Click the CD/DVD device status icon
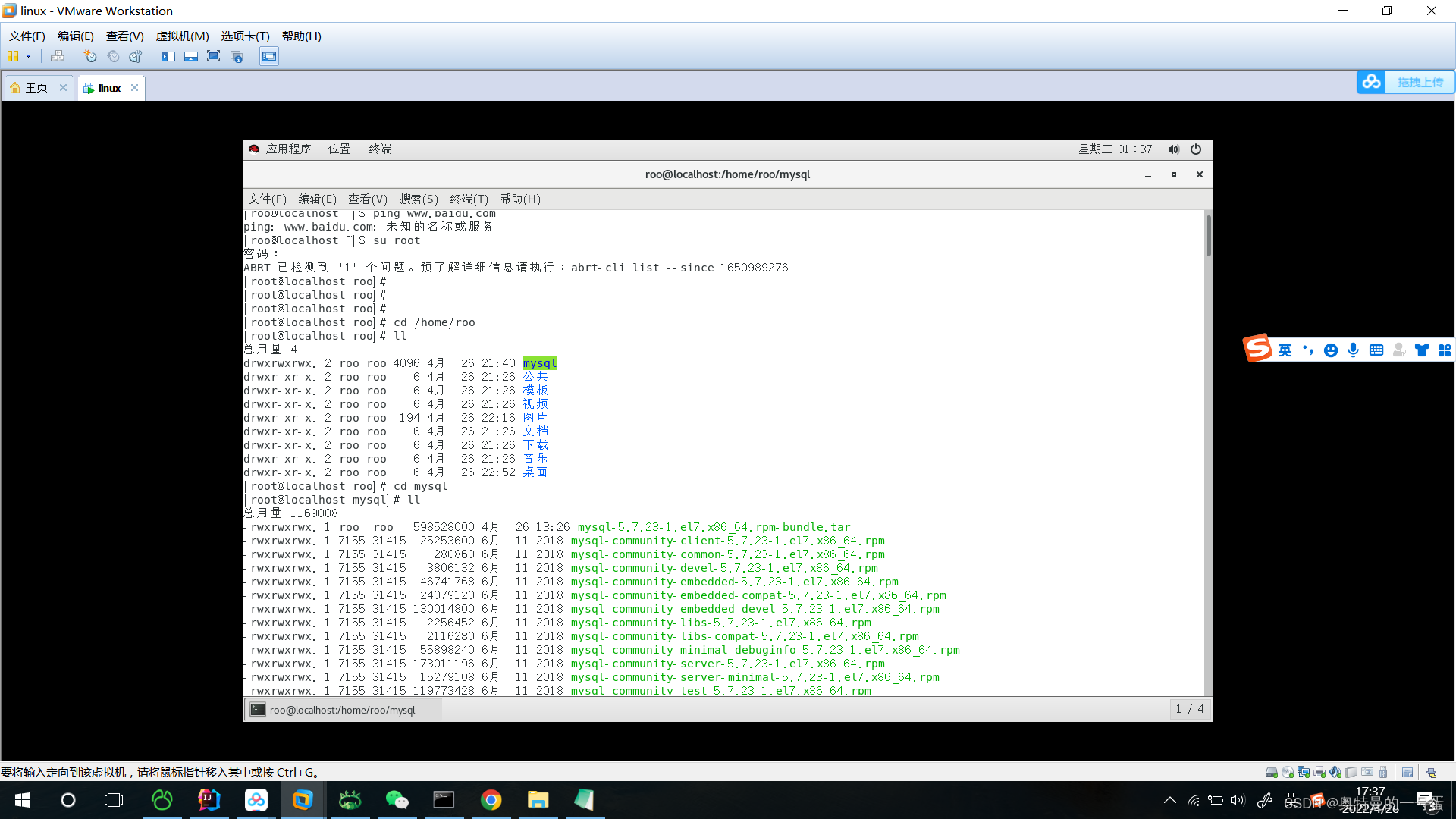 click(1287, 772)
